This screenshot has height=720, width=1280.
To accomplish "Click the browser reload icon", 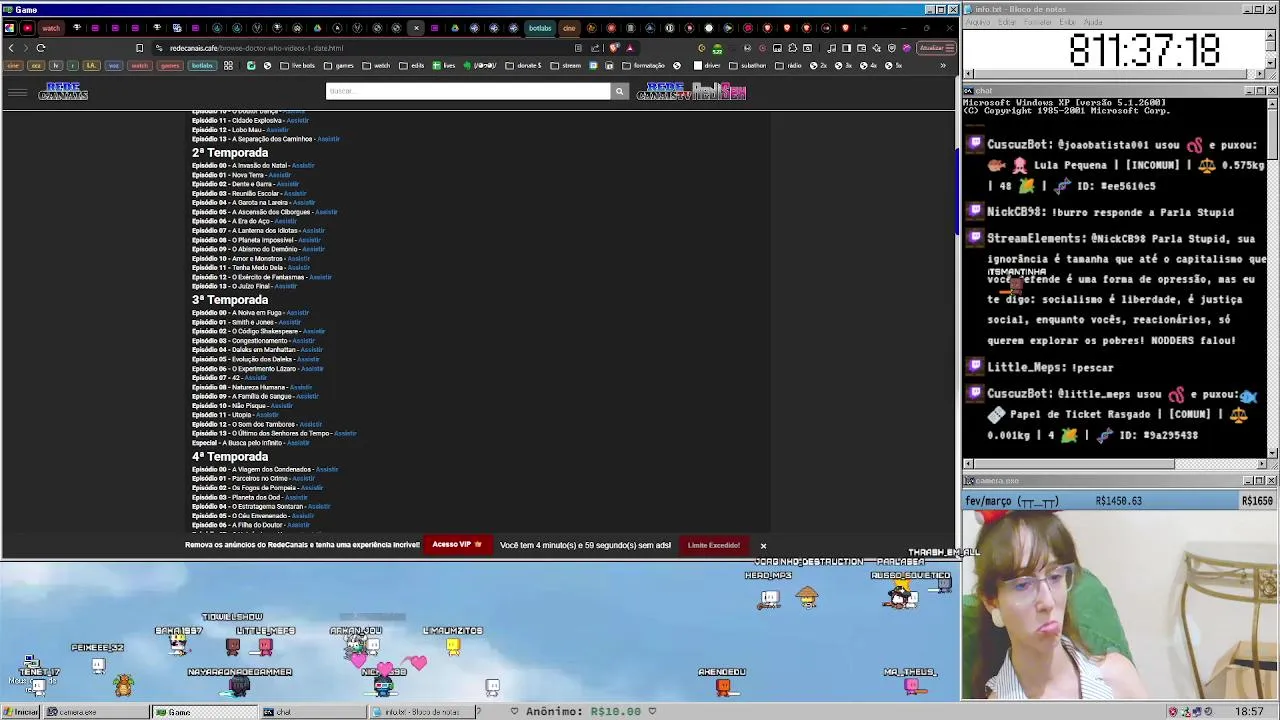I will tap(41, 48).
